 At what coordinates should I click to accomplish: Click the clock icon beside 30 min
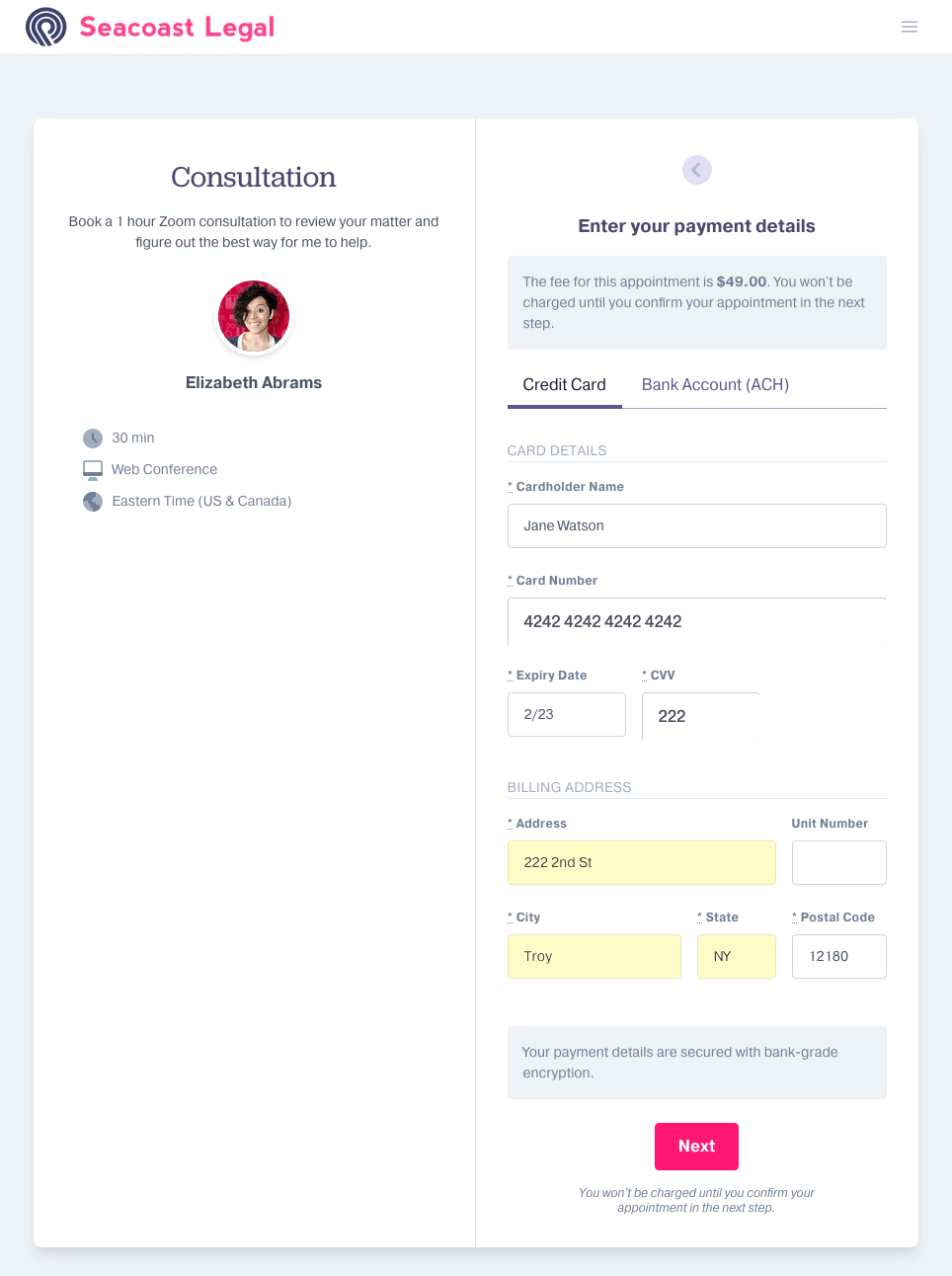pos(92,438)
